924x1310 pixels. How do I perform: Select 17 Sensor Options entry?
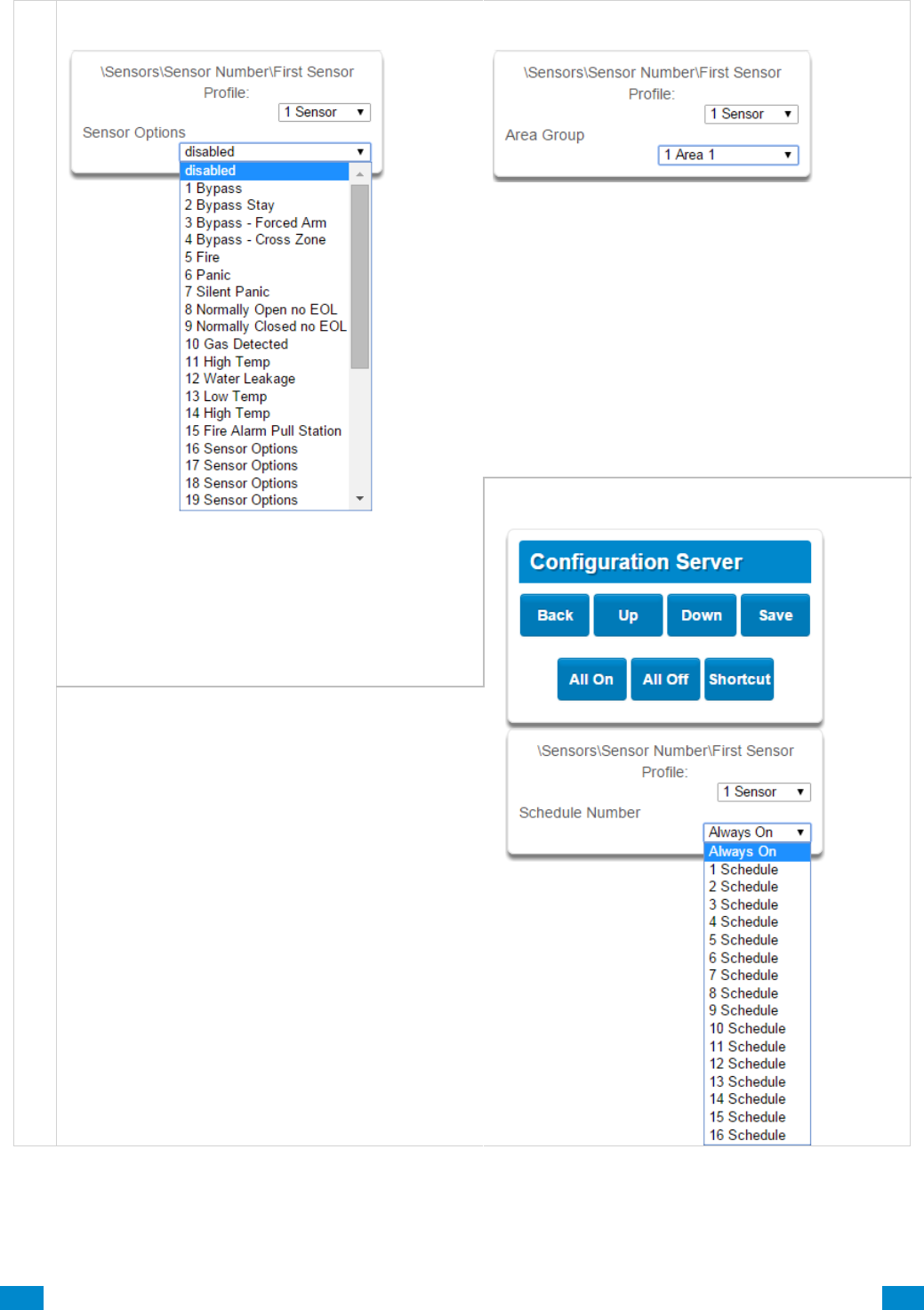(x=264, y=466)
